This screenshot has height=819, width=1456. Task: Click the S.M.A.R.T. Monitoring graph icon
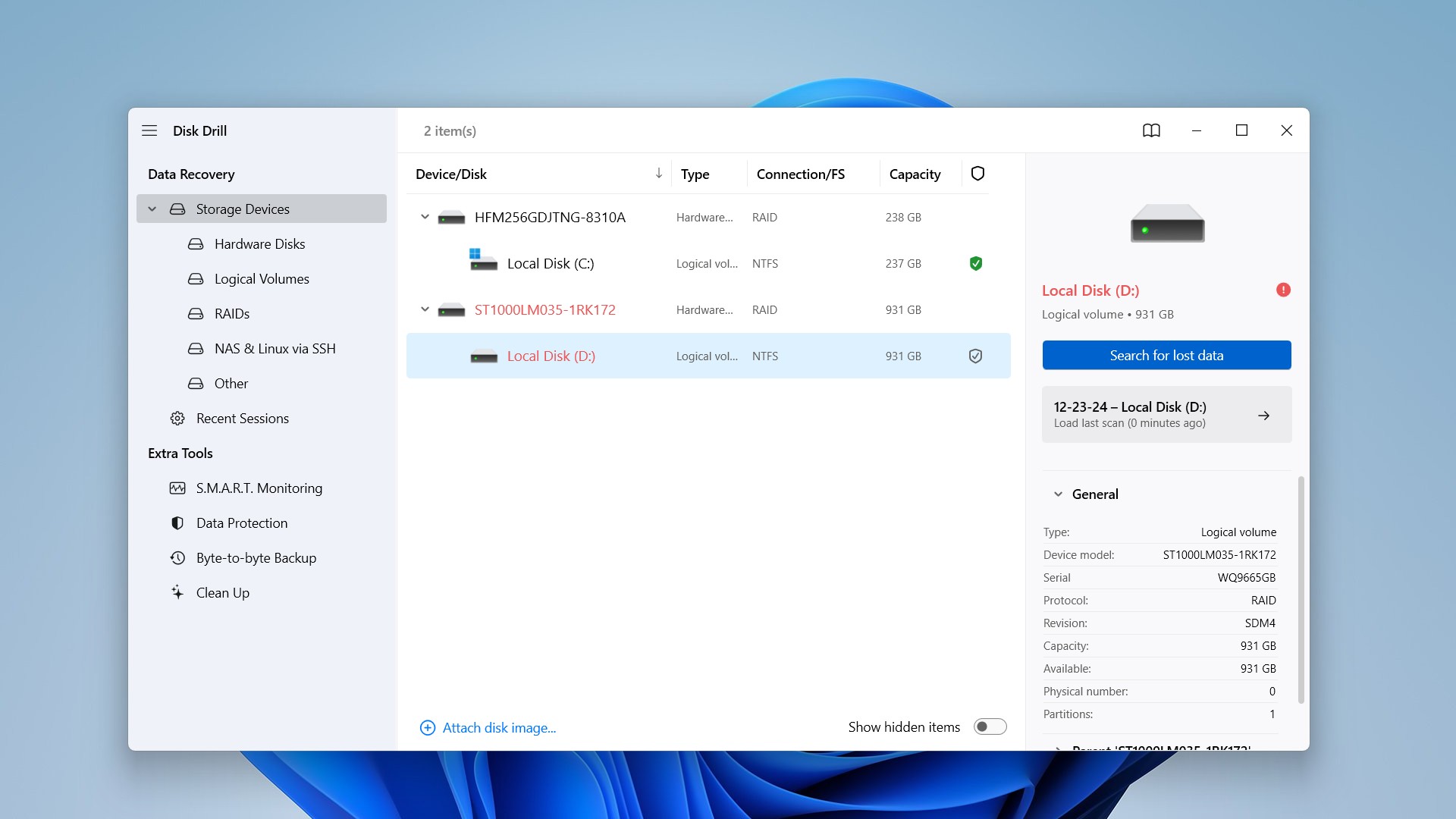(177, 488)
